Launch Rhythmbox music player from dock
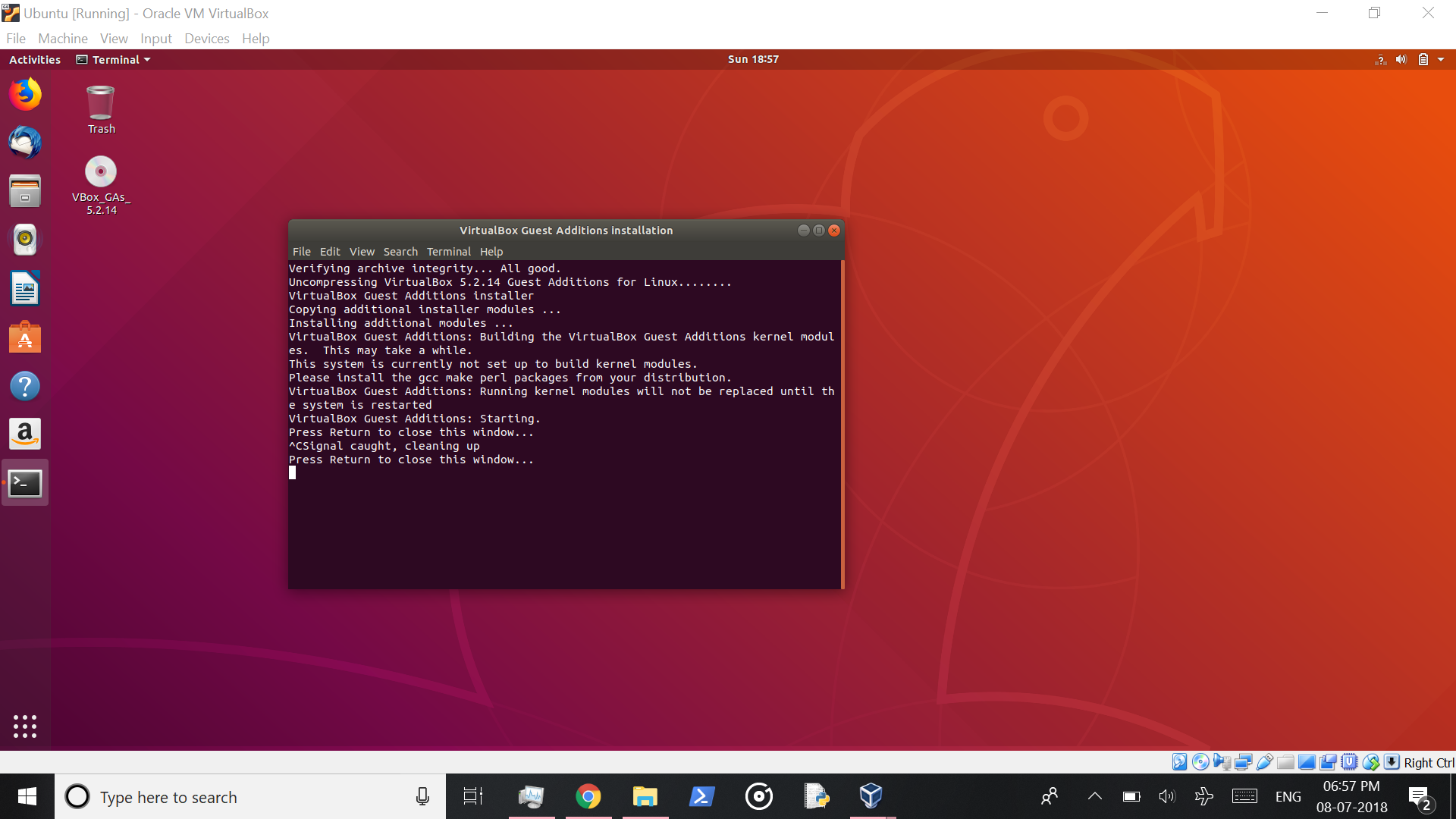The height and width of the screenshot is (819, 1456). (25, 240)
